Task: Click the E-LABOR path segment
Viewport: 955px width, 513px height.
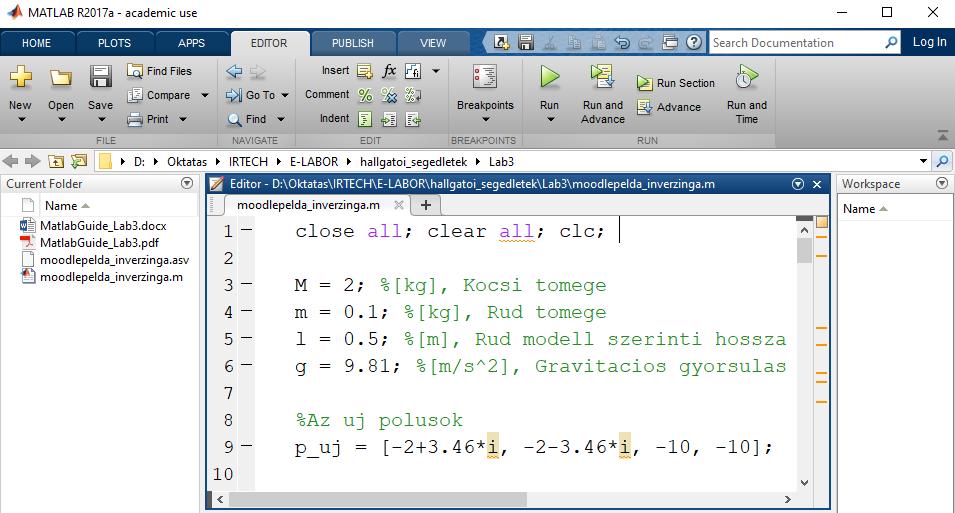Action: (x=314, y=161)
